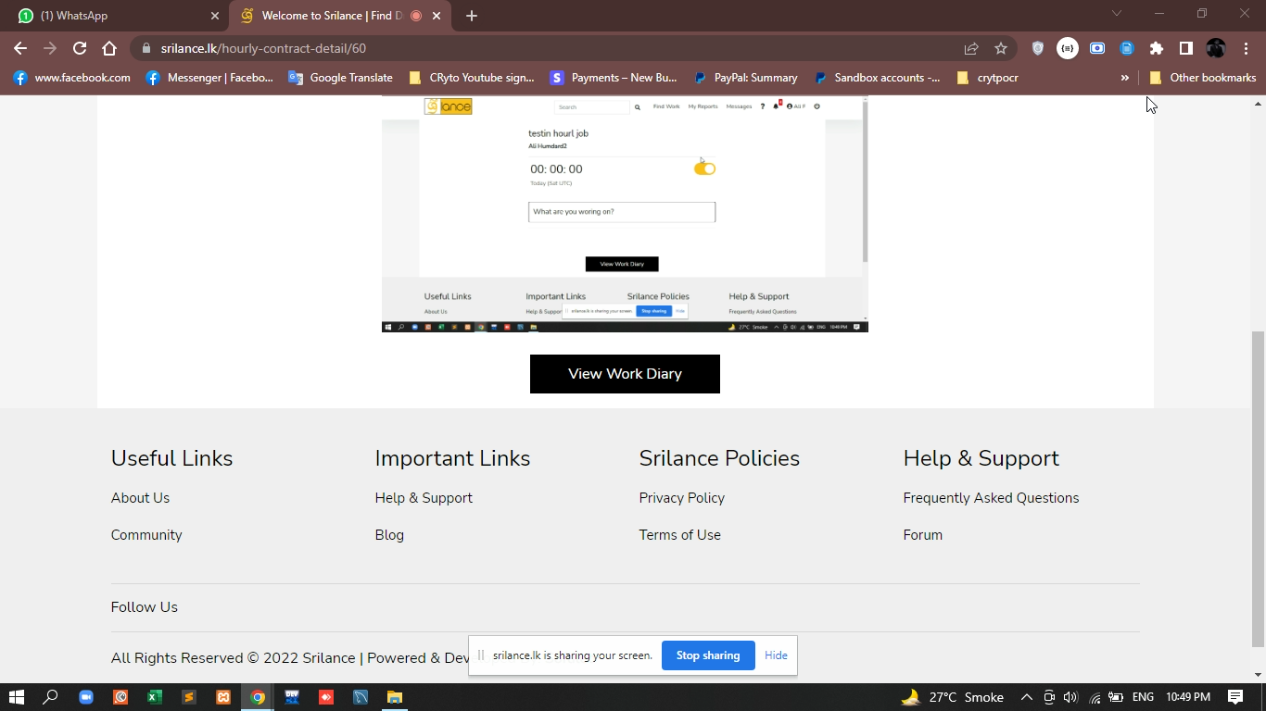Launch Excel from the taskbar
This screenshot has height=711, width=1266.
click(154, 697)
